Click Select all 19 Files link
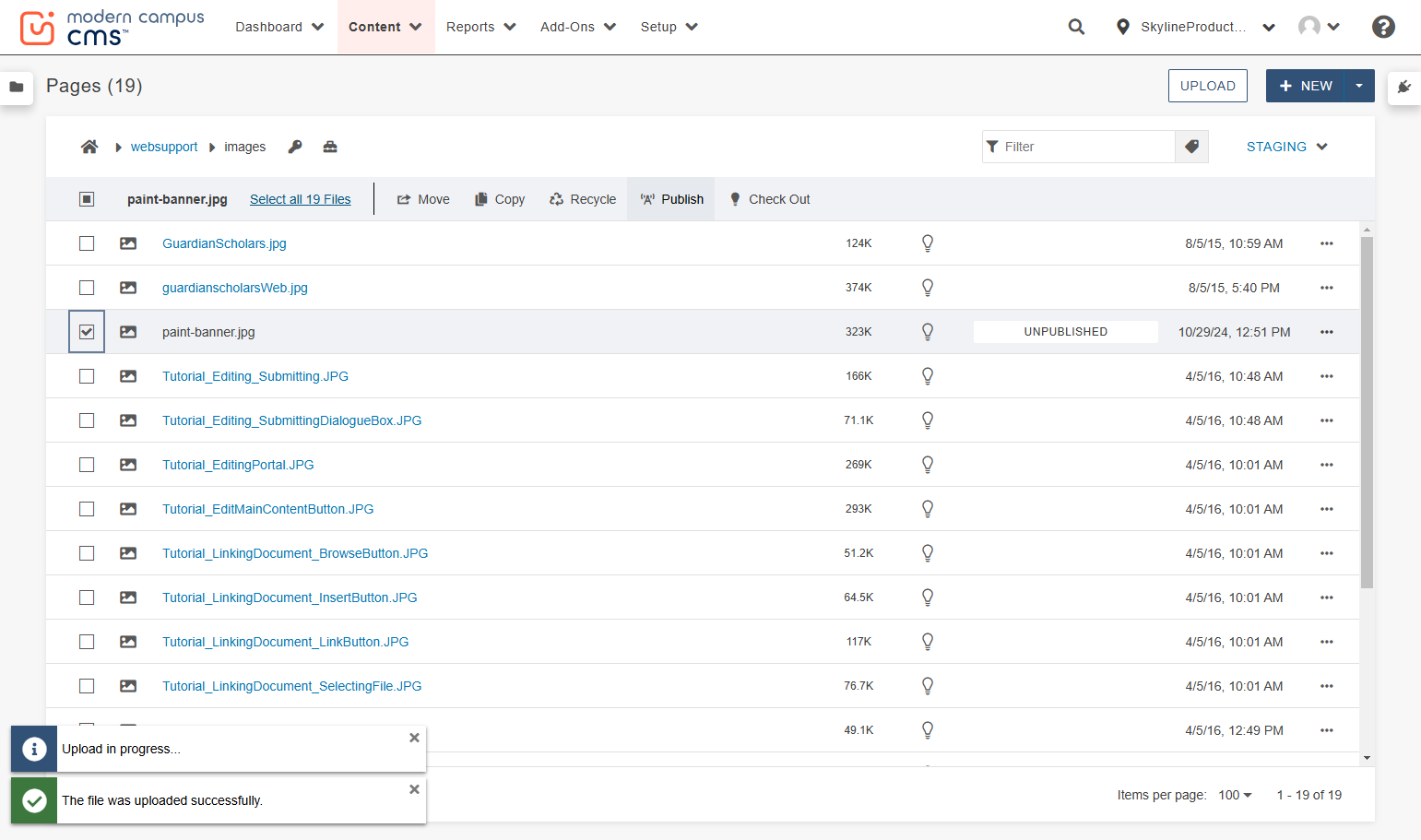Screen dimensions: 1421x840 [301, 199]
